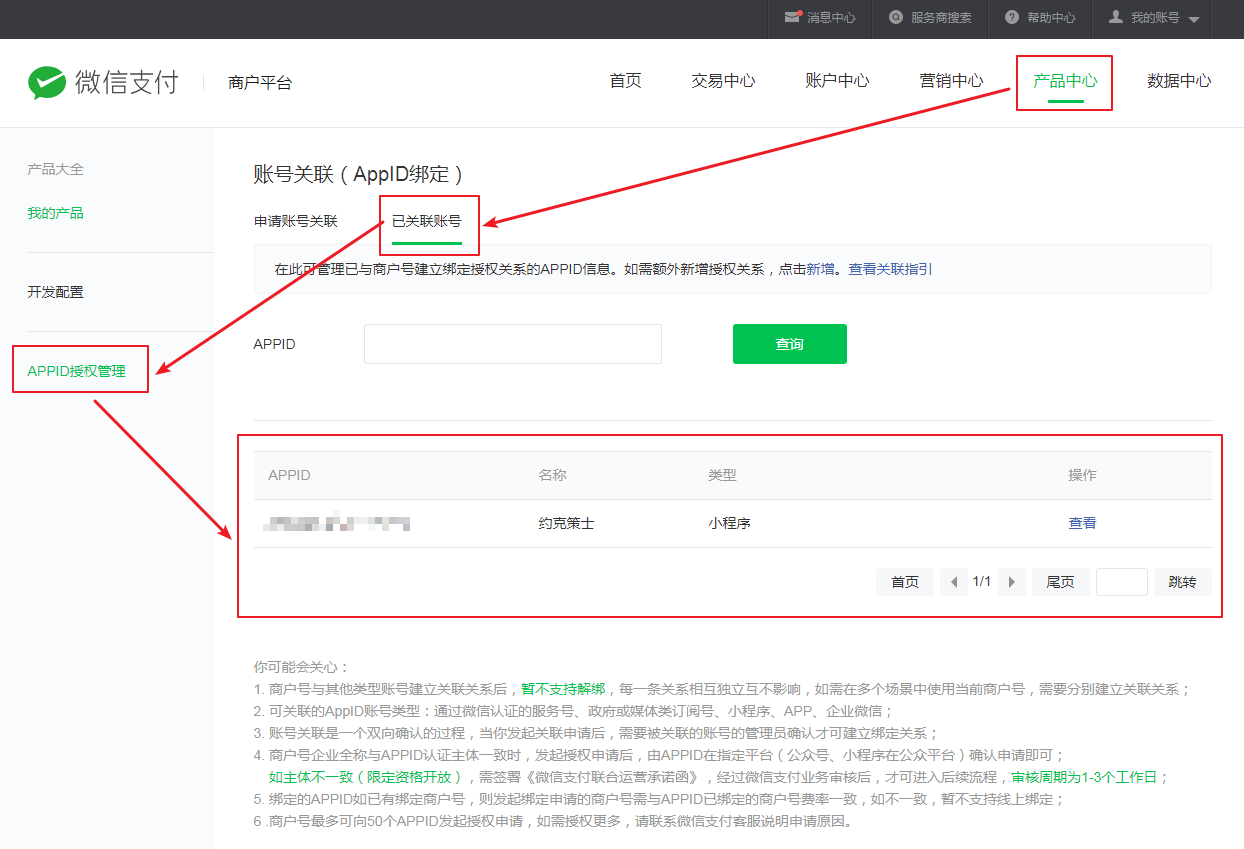Open 营销中心 navigation item
This screenshot has height=849, width=1244.
pos(951,81)
